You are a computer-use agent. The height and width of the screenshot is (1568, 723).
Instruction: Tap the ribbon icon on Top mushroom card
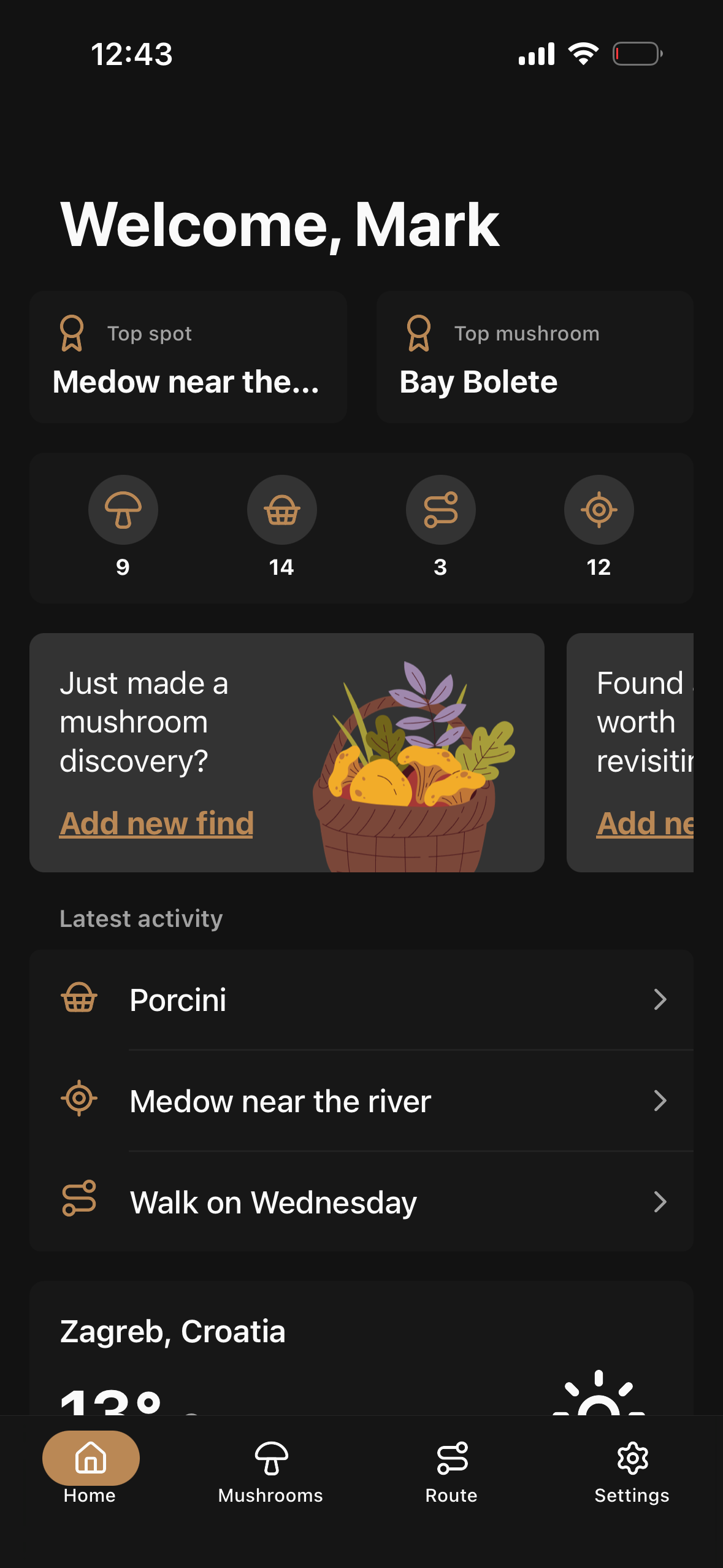pos(419,333)
